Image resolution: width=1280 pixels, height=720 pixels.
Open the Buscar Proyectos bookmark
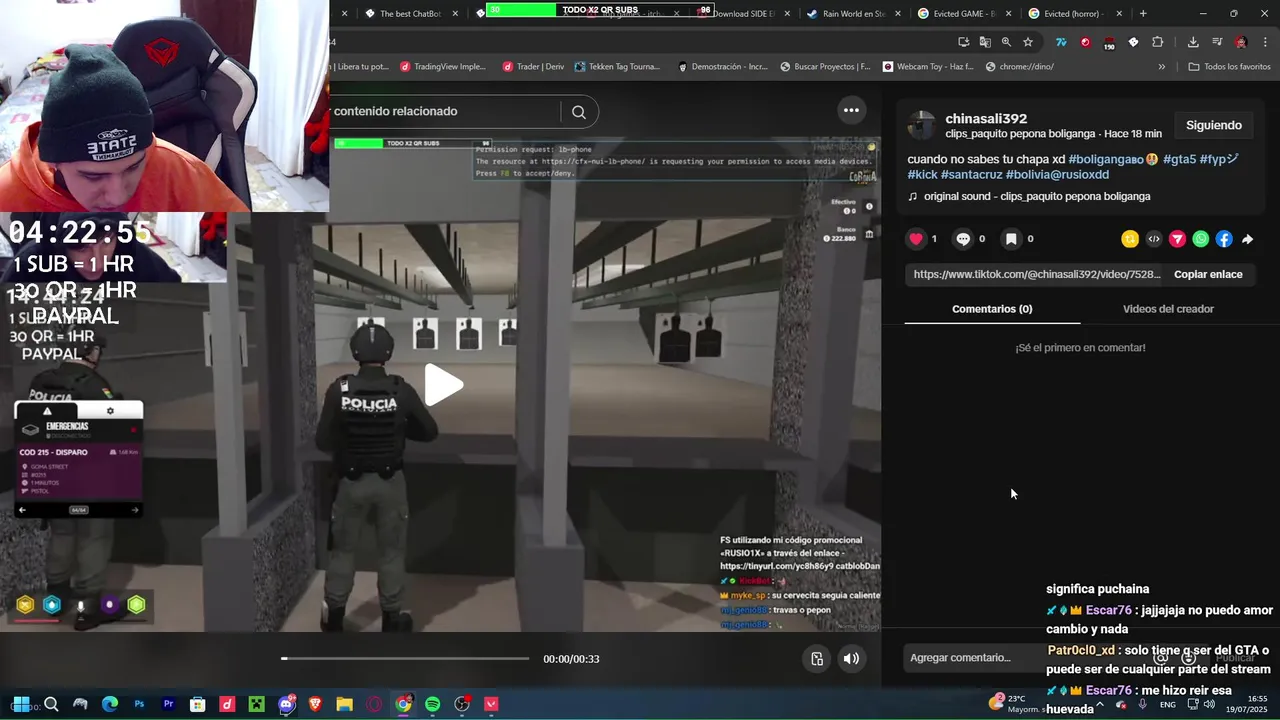[825, 67]
